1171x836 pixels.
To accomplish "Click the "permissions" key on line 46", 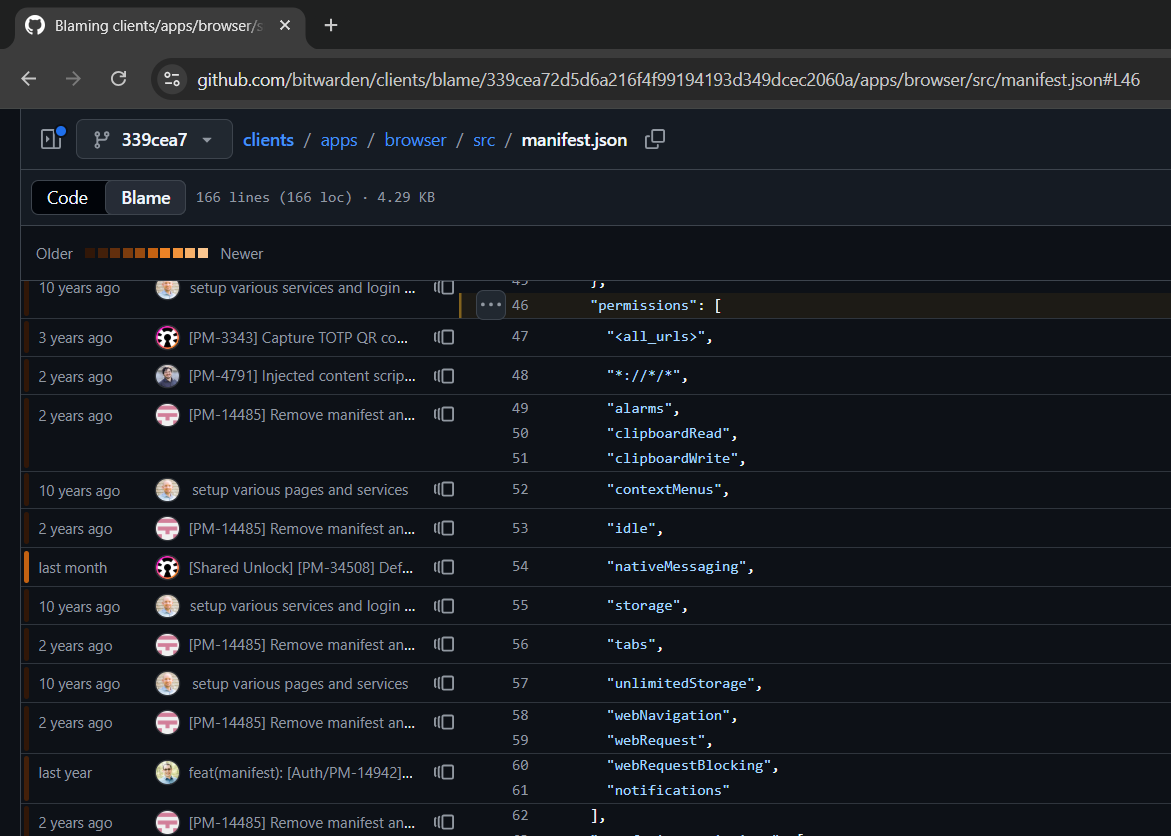I will tap(644, 305).
